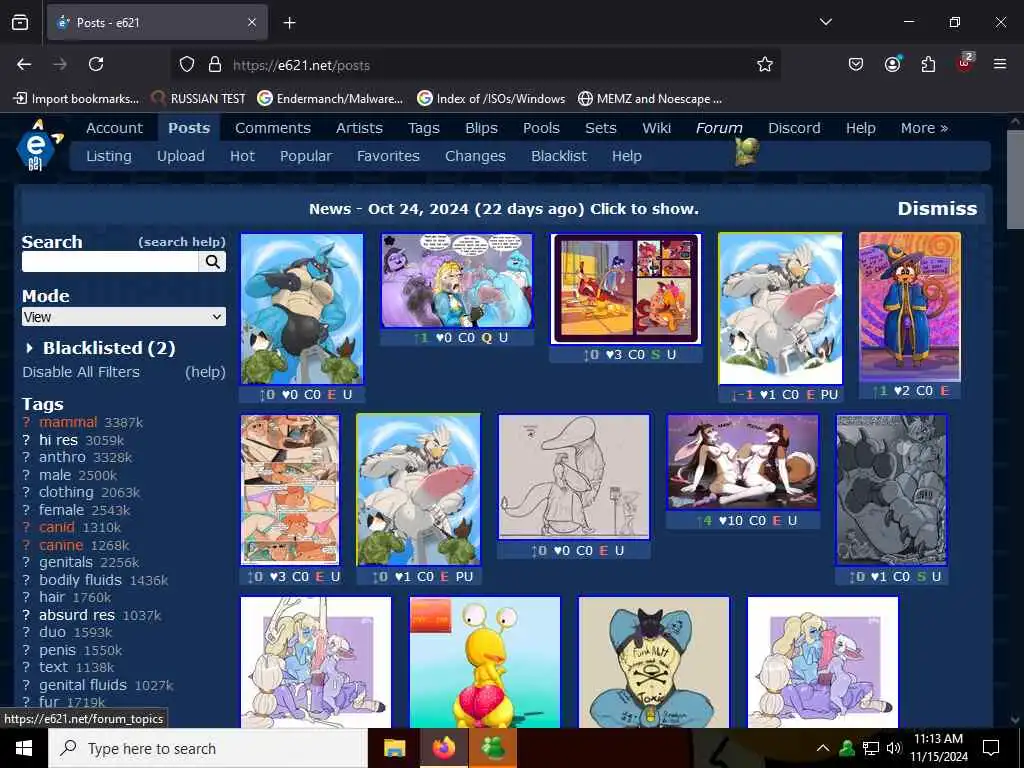
Task: Click the page vertical scrollbar thumb
Action: 1015,180
